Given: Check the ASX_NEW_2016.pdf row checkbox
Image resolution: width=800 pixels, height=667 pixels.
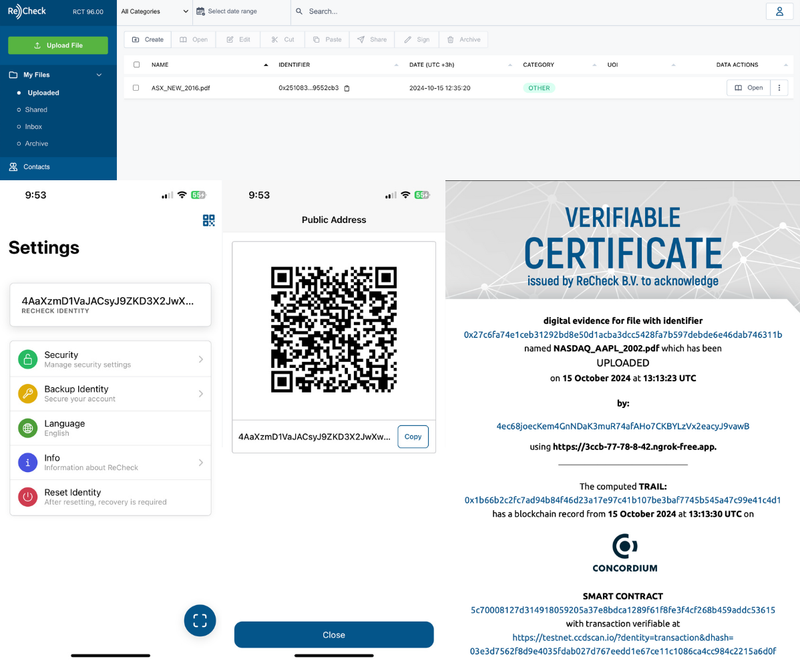Looking at the screenshot, I should click(136, 88).
